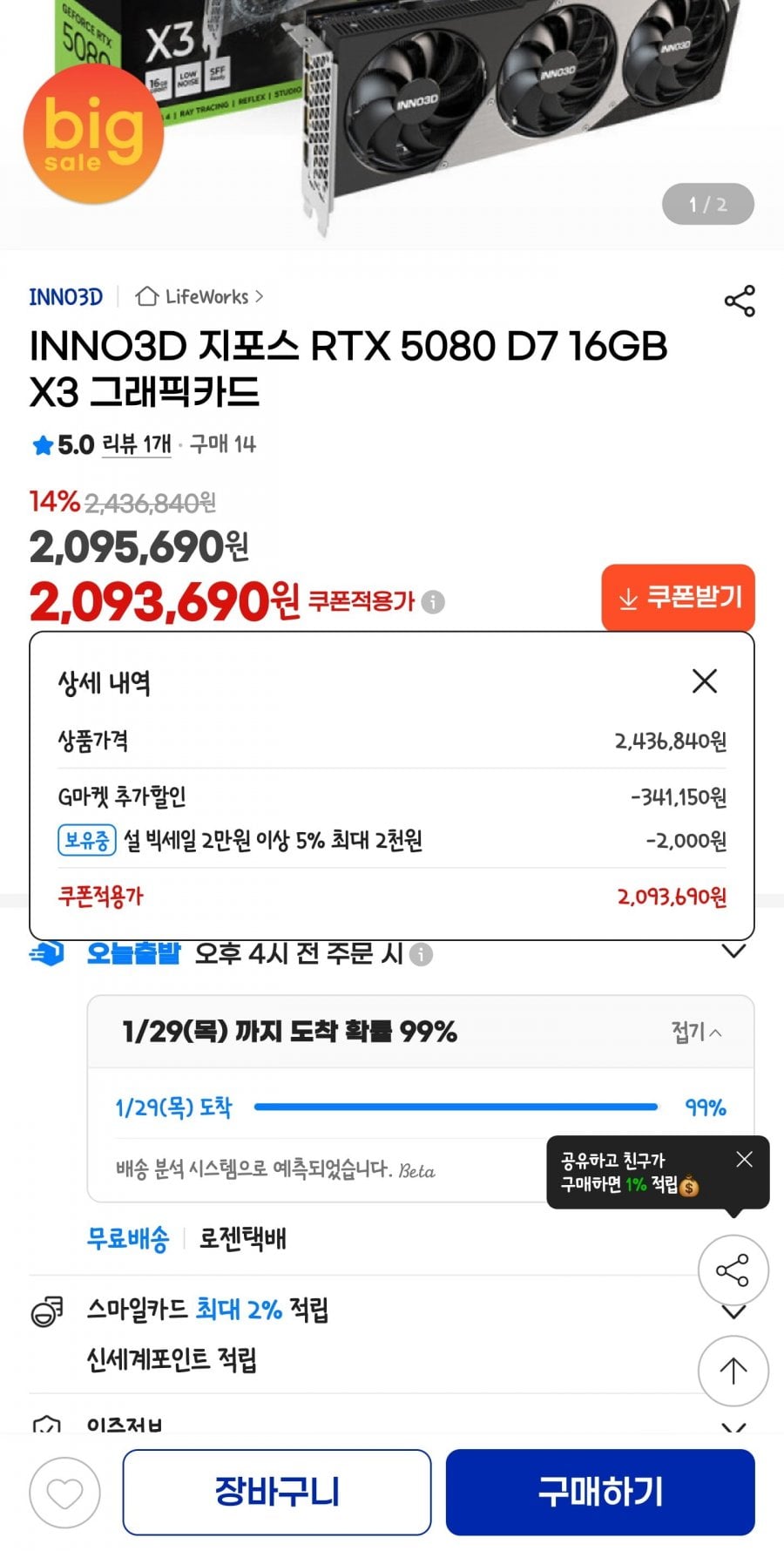The height and width of the screenshot is (1551, 784).
Task: Tap the share icon beside product title
Action: pyautogui.click(x=740, y=301)
